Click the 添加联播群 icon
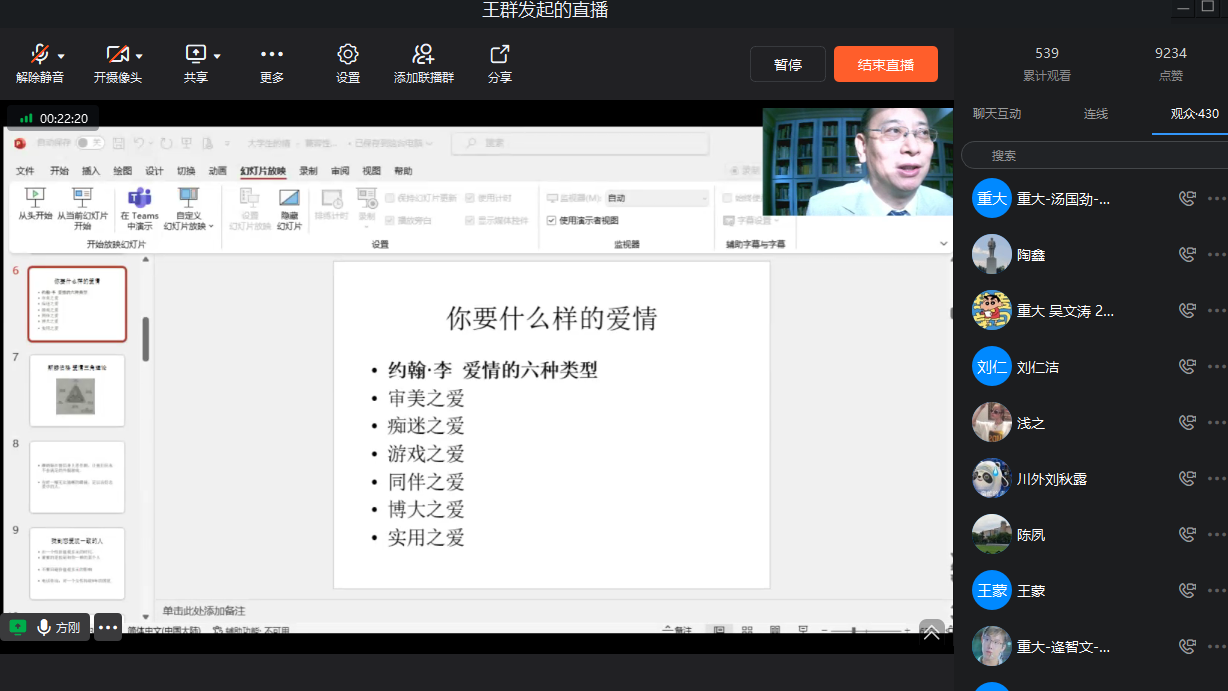 tap(423, 54)
